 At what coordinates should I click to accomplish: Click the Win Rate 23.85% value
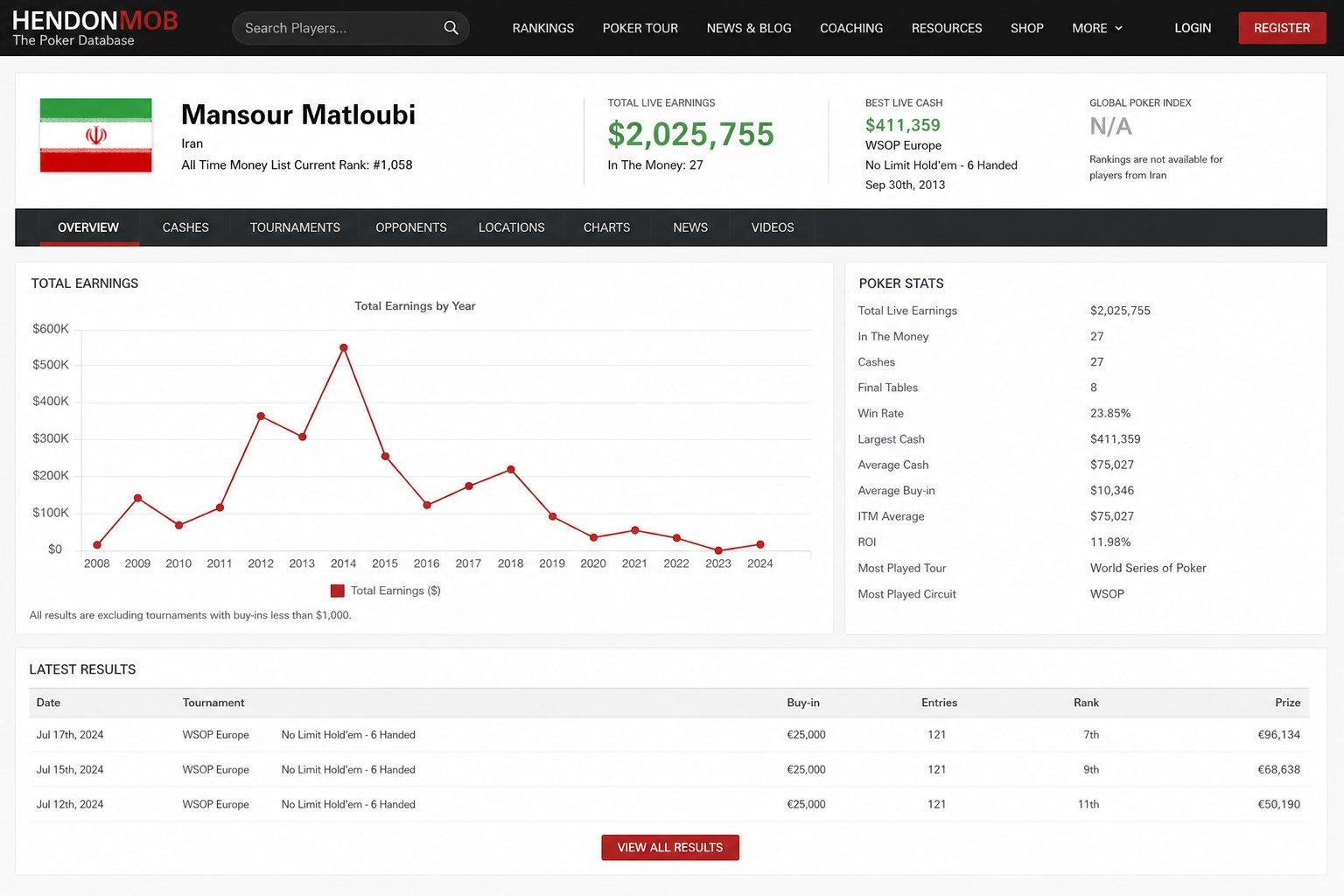tap(1110, 413)
